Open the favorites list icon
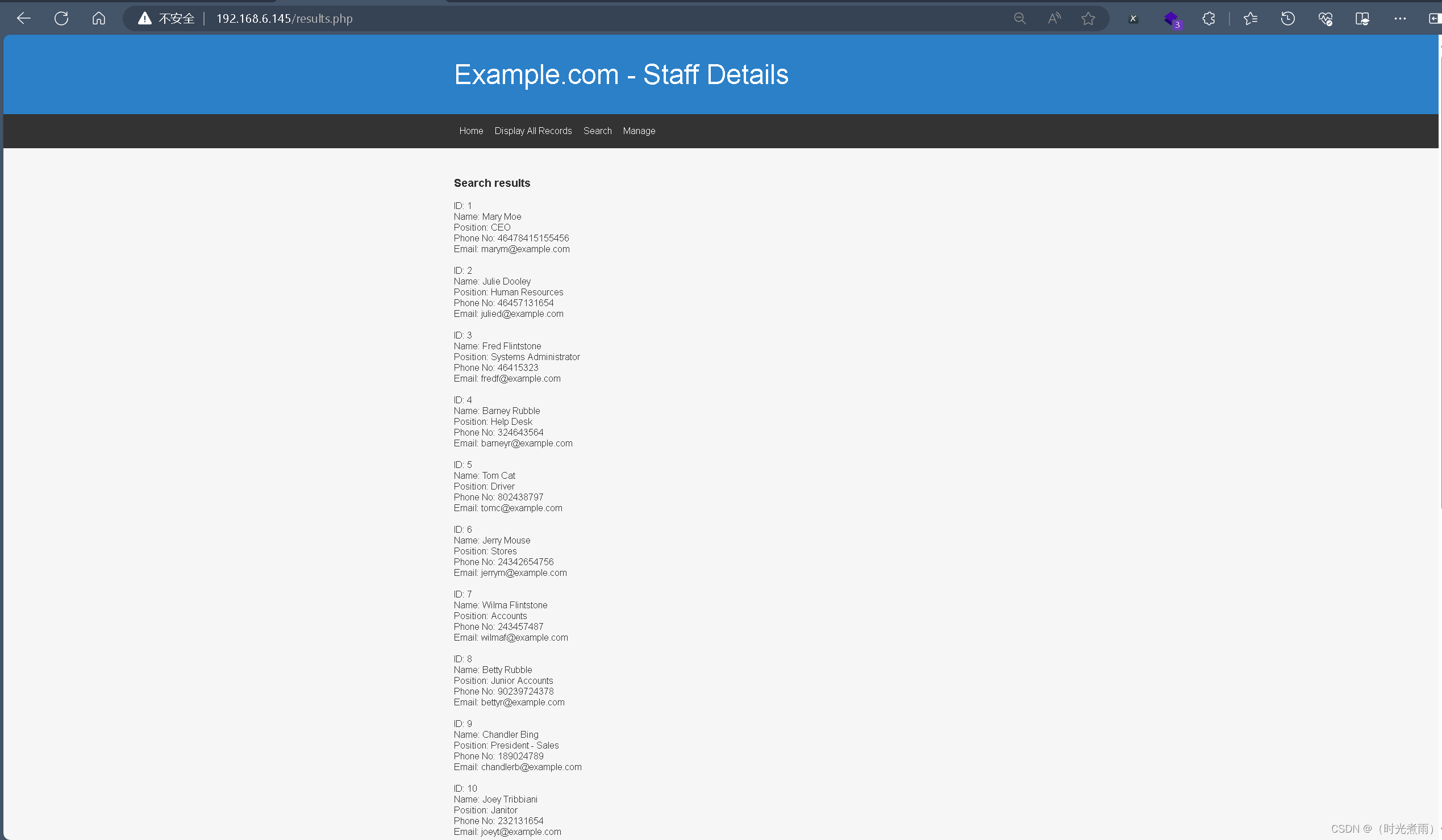Image resolution: width=1442 pixels, height=840 pixels. 1251,18
